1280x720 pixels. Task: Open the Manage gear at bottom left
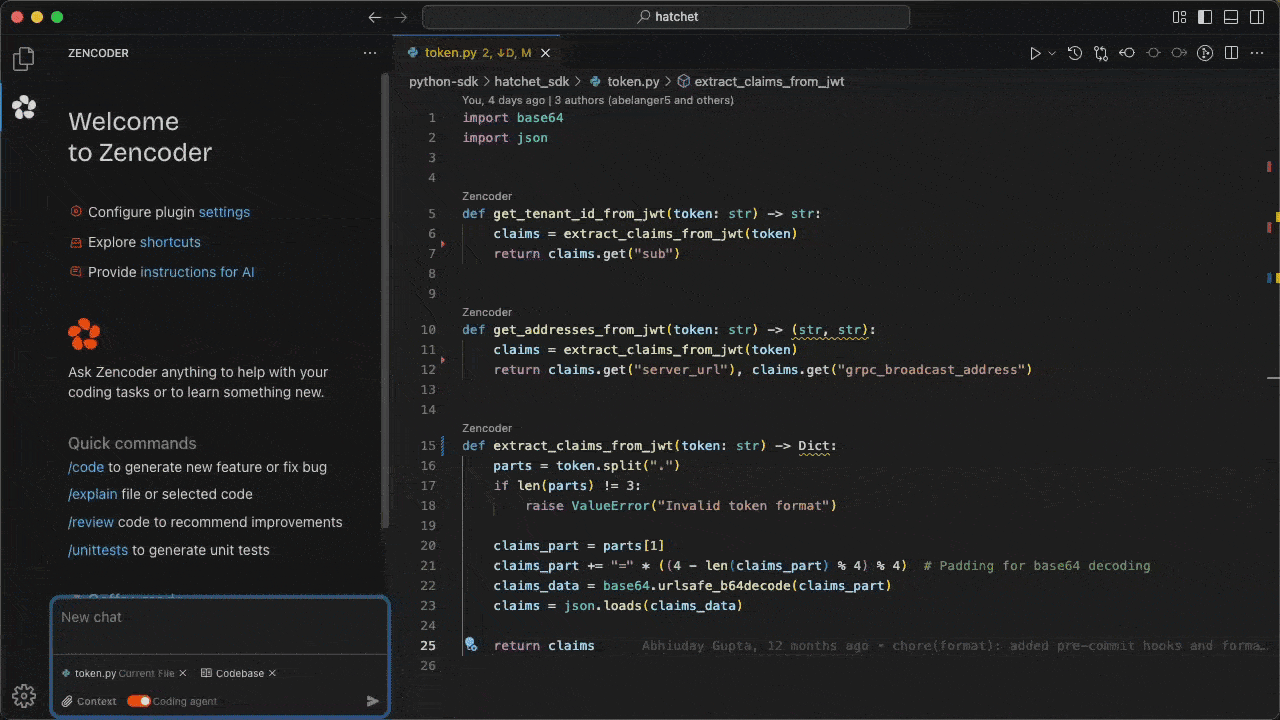click(x=24, y=696)
